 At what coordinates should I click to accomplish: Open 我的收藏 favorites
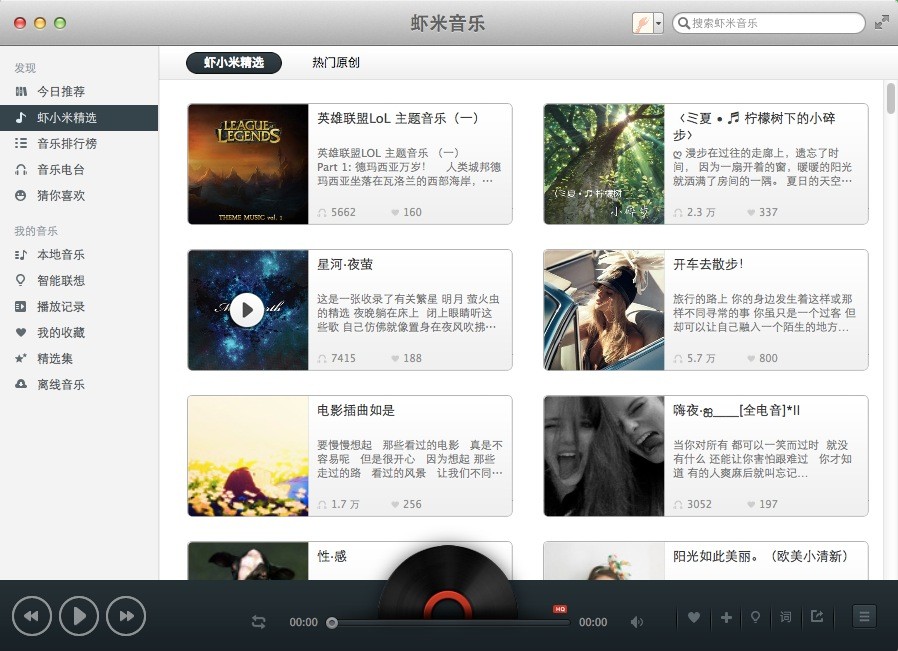point(79,333)
